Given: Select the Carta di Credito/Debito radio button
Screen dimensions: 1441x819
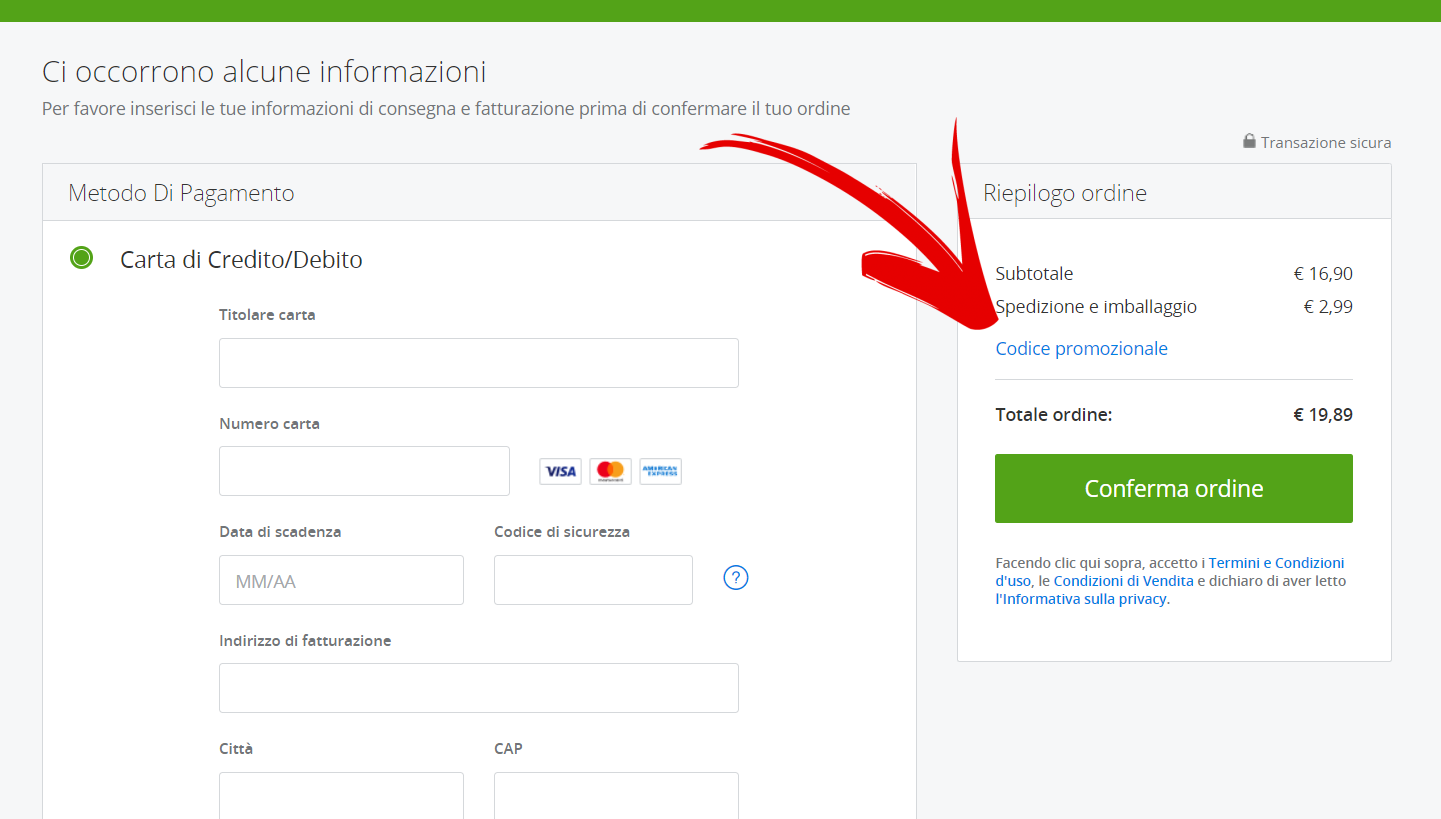Looking at the screenshot, I should 81,259.
